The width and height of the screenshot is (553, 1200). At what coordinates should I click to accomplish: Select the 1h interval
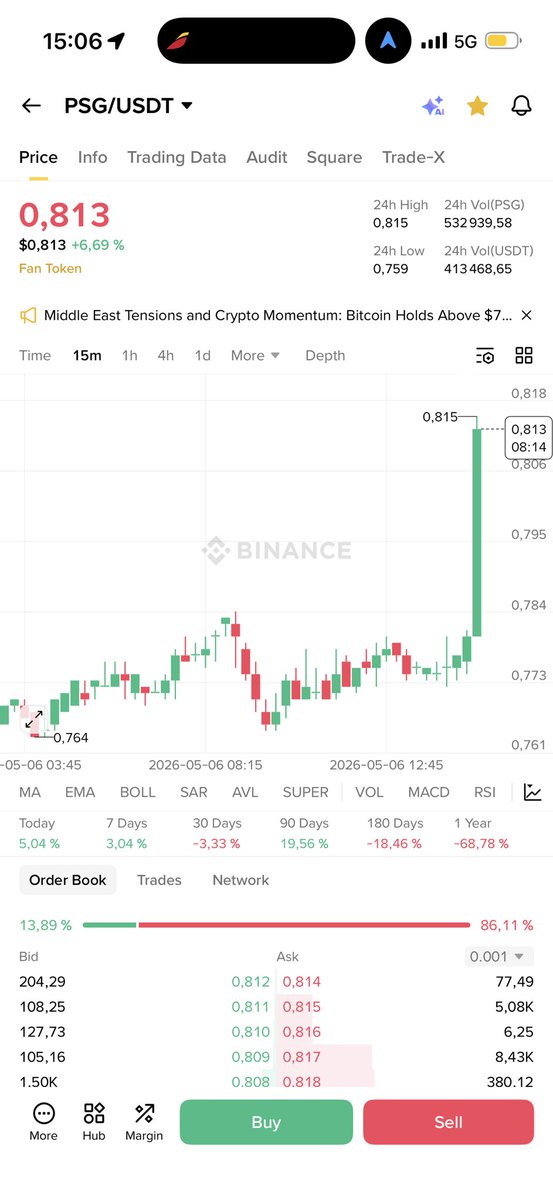pyautogui.click(x=130, y=355)
